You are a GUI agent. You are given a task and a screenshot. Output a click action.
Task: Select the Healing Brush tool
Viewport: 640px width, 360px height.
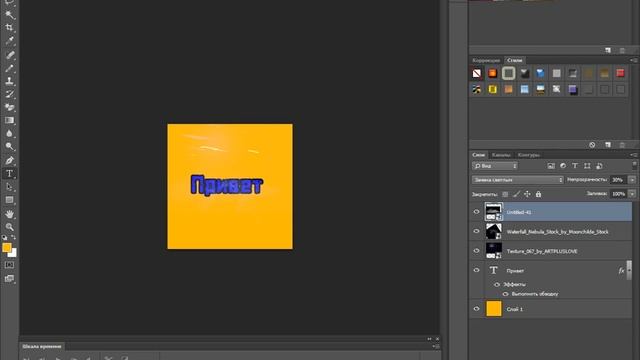coord(9,55)
